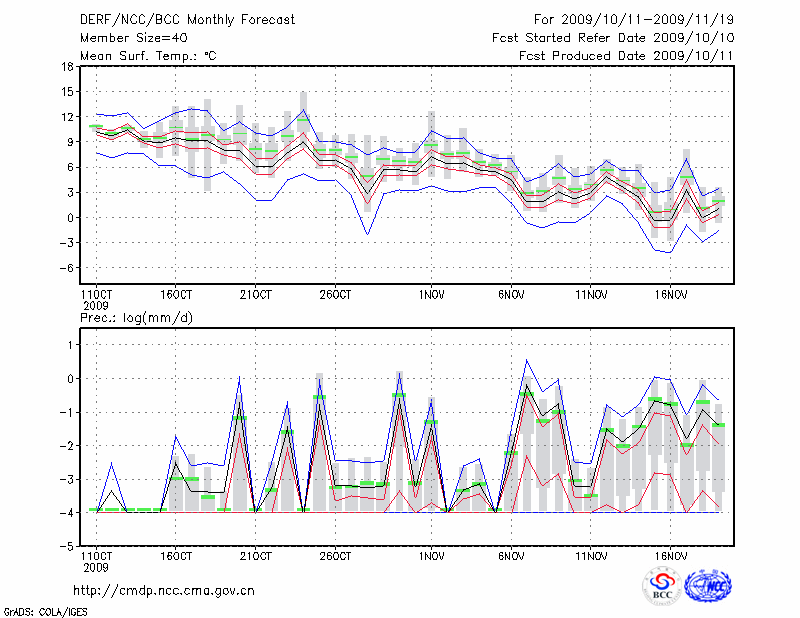Click 6NOV marker on precipitation chart axis

tap(511, 555)
